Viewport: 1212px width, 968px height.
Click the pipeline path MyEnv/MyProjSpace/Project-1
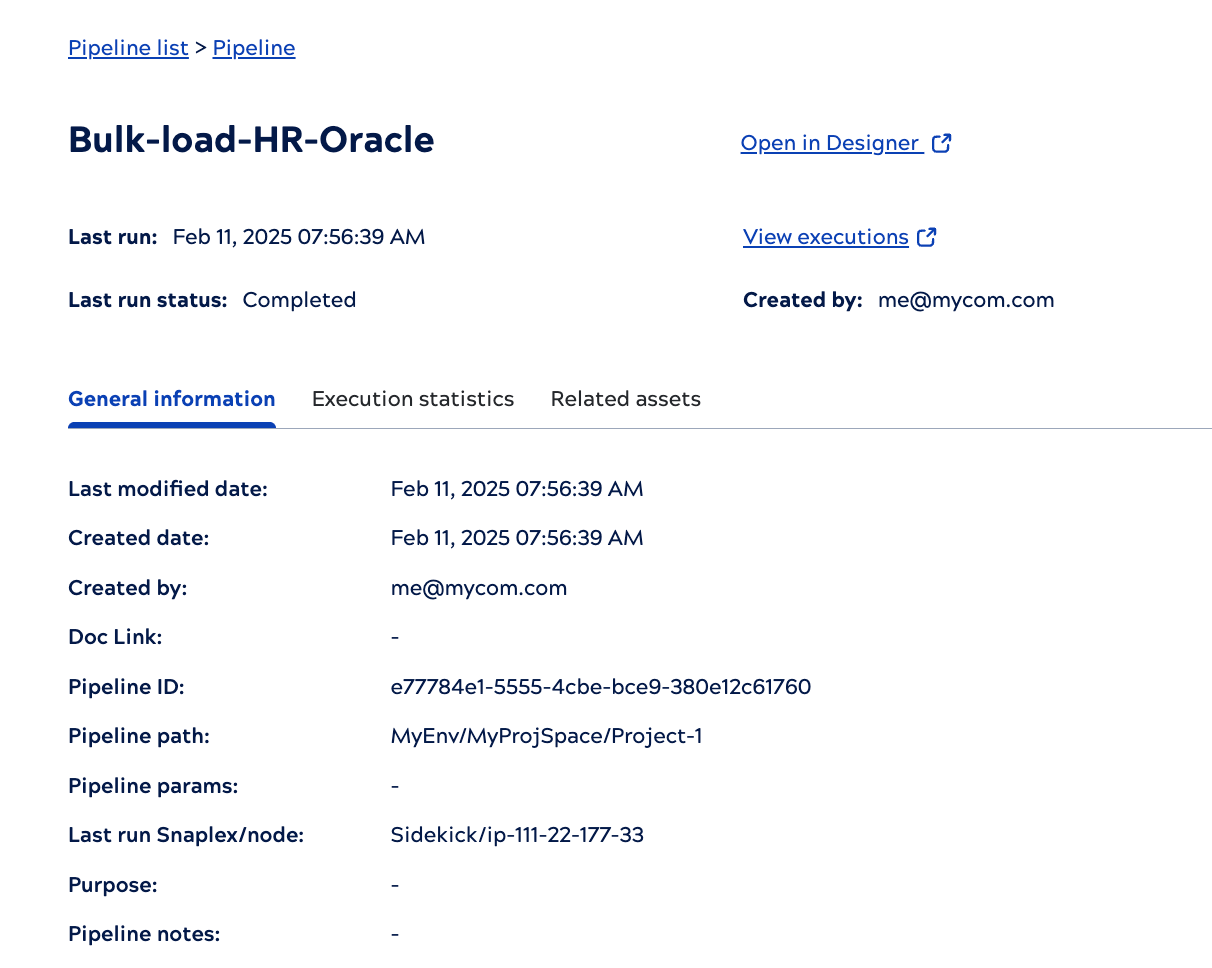[x=546, y=736]
